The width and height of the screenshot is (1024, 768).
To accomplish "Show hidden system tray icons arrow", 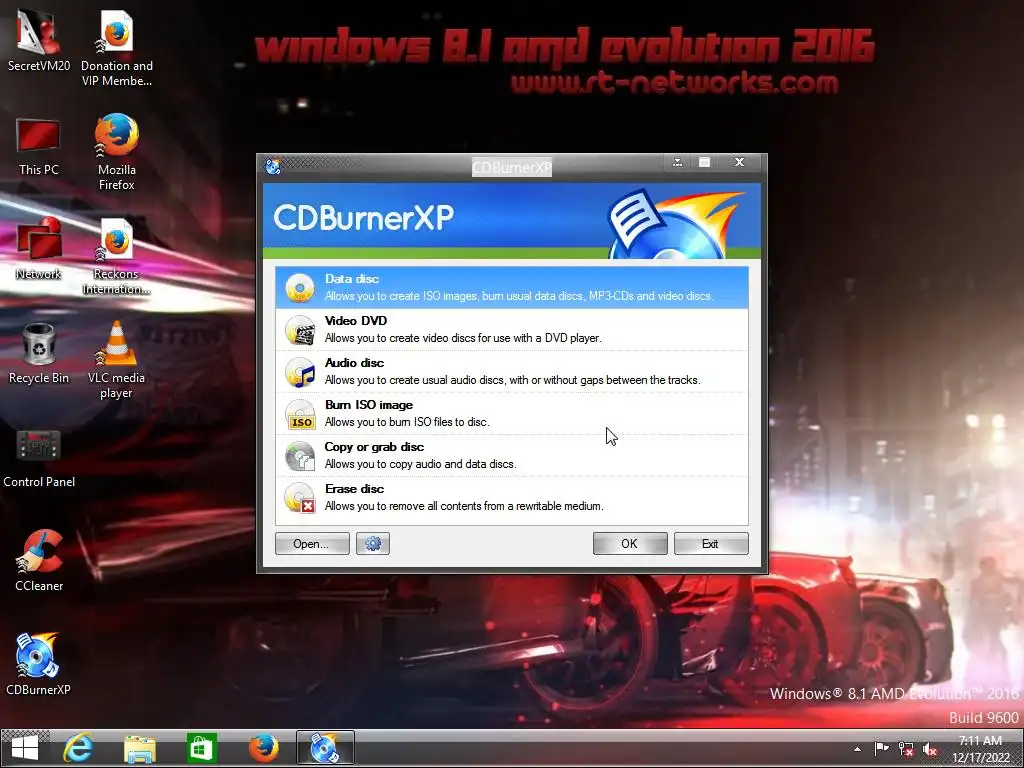I will (857, 749).
